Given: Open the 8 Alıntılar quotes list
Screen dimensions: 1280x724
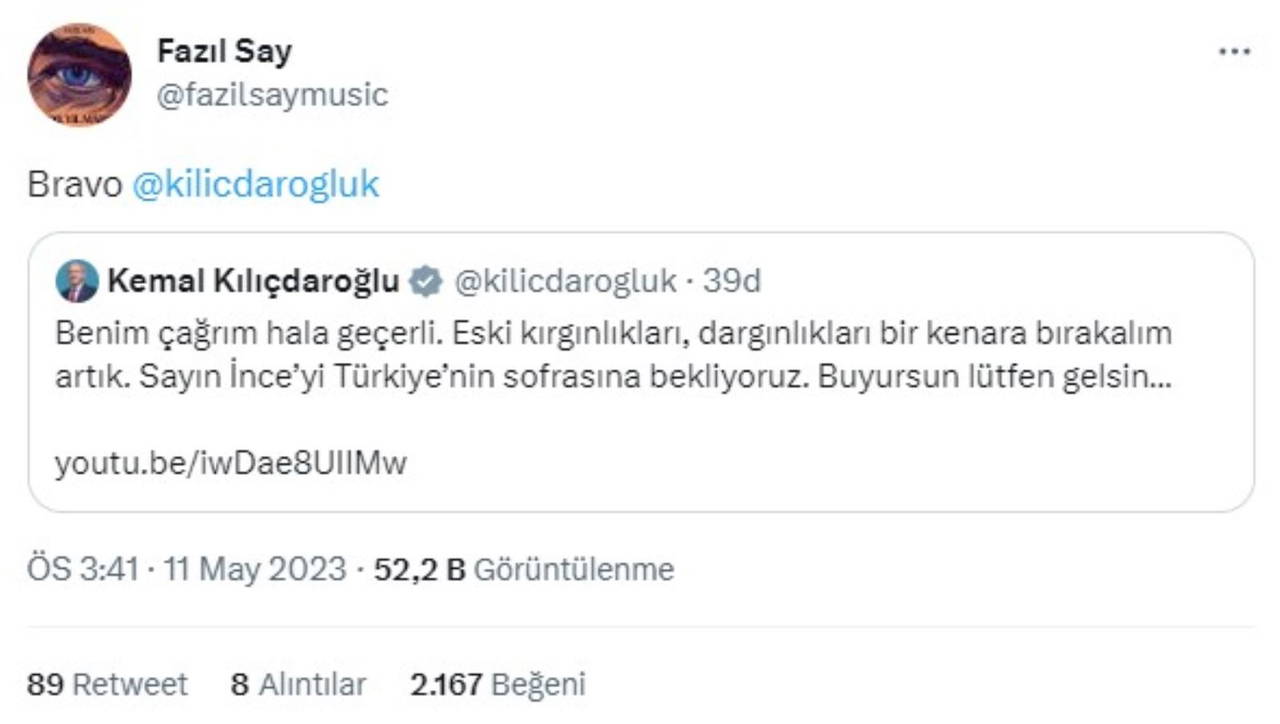Looking at the screenshot, I should click(x=298, y=684).
